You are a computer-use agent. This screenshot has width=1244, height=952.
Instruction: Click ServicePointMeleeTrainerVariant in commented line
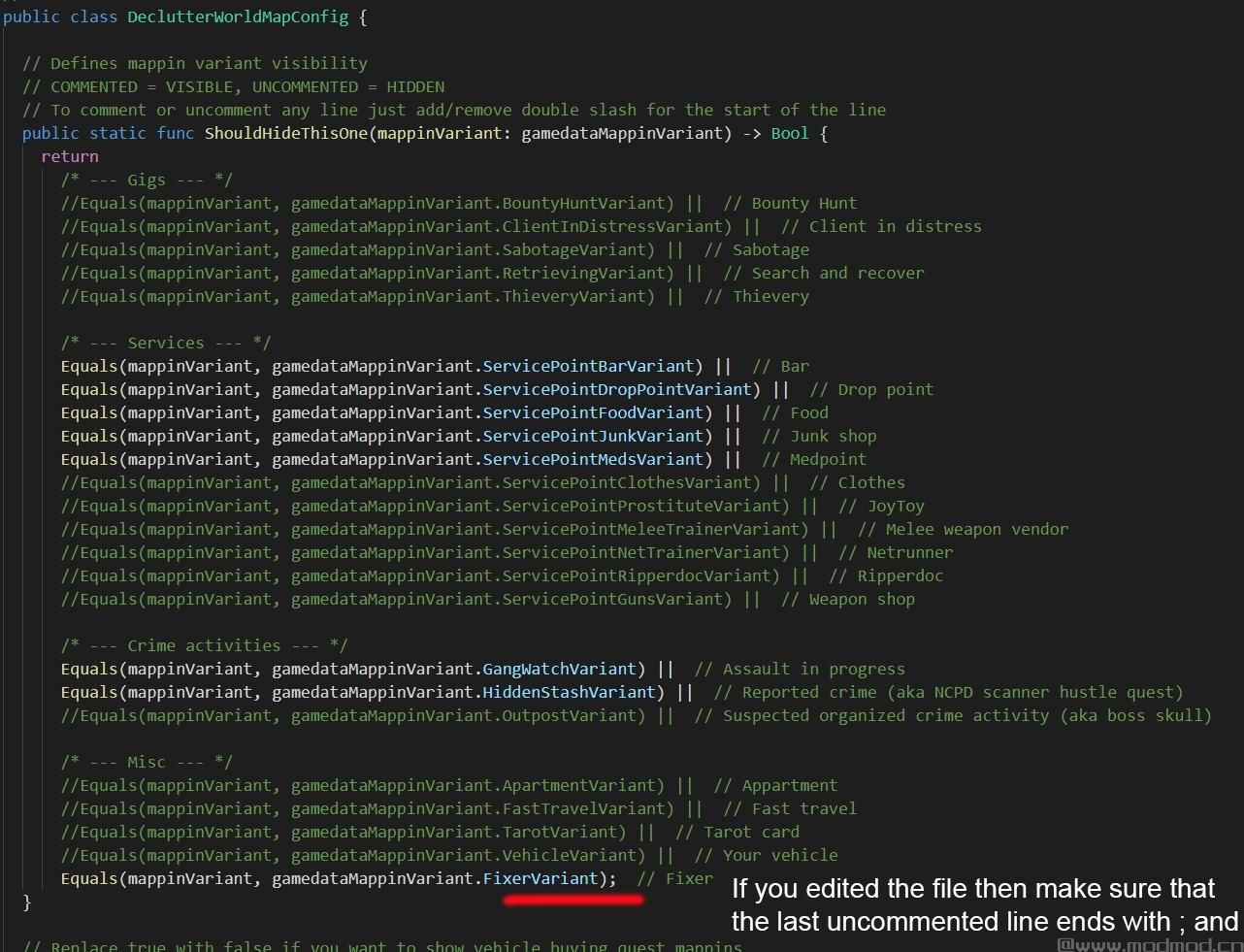tap(651, 529)
